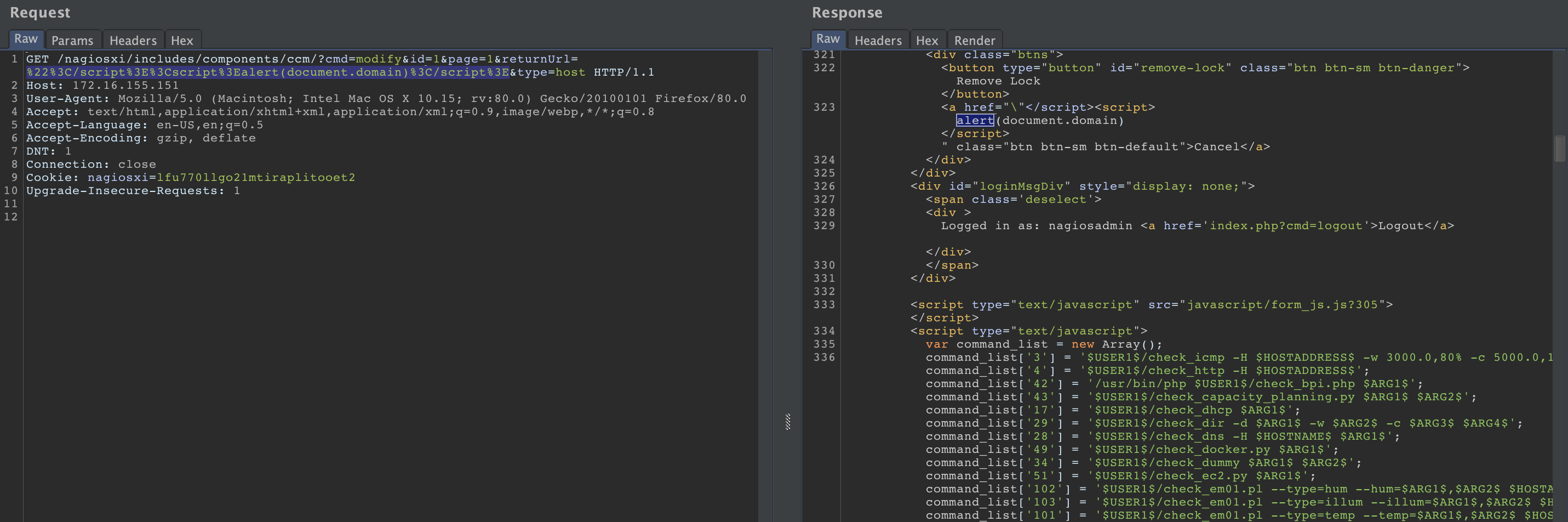1568x522 pixels.
Task: Click the Upgrade-Insecure-Requests: 1 line
Action: click(133, 191)
